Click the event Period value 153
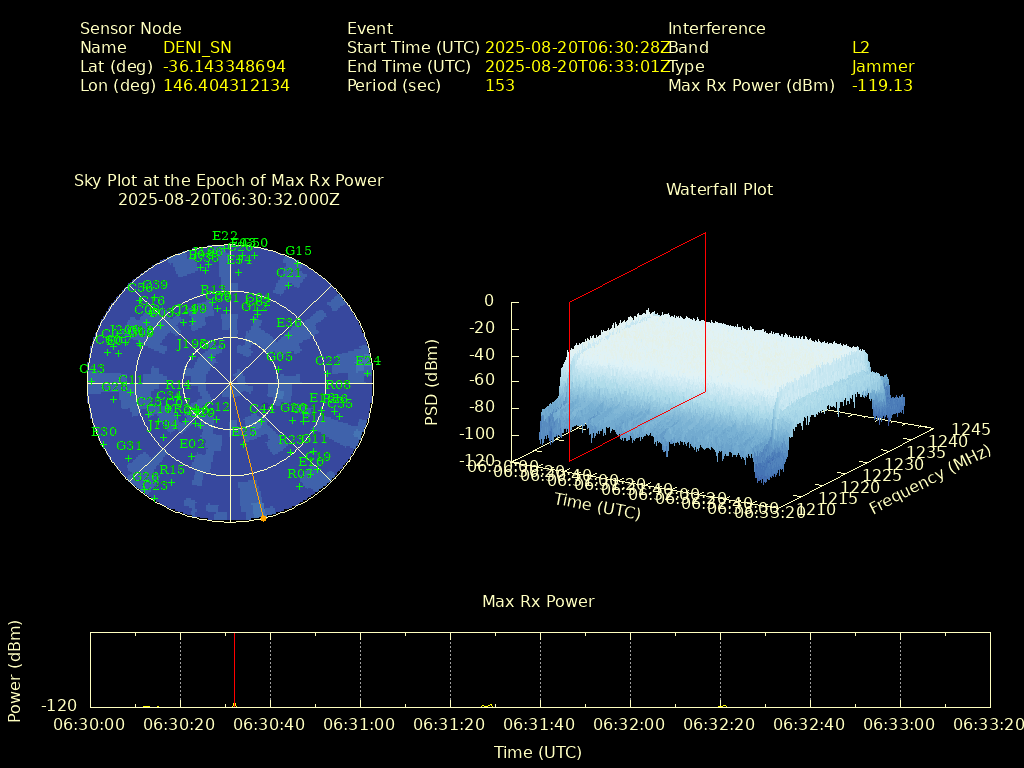This screenshot has width=1024, height=768. [499, 85]
